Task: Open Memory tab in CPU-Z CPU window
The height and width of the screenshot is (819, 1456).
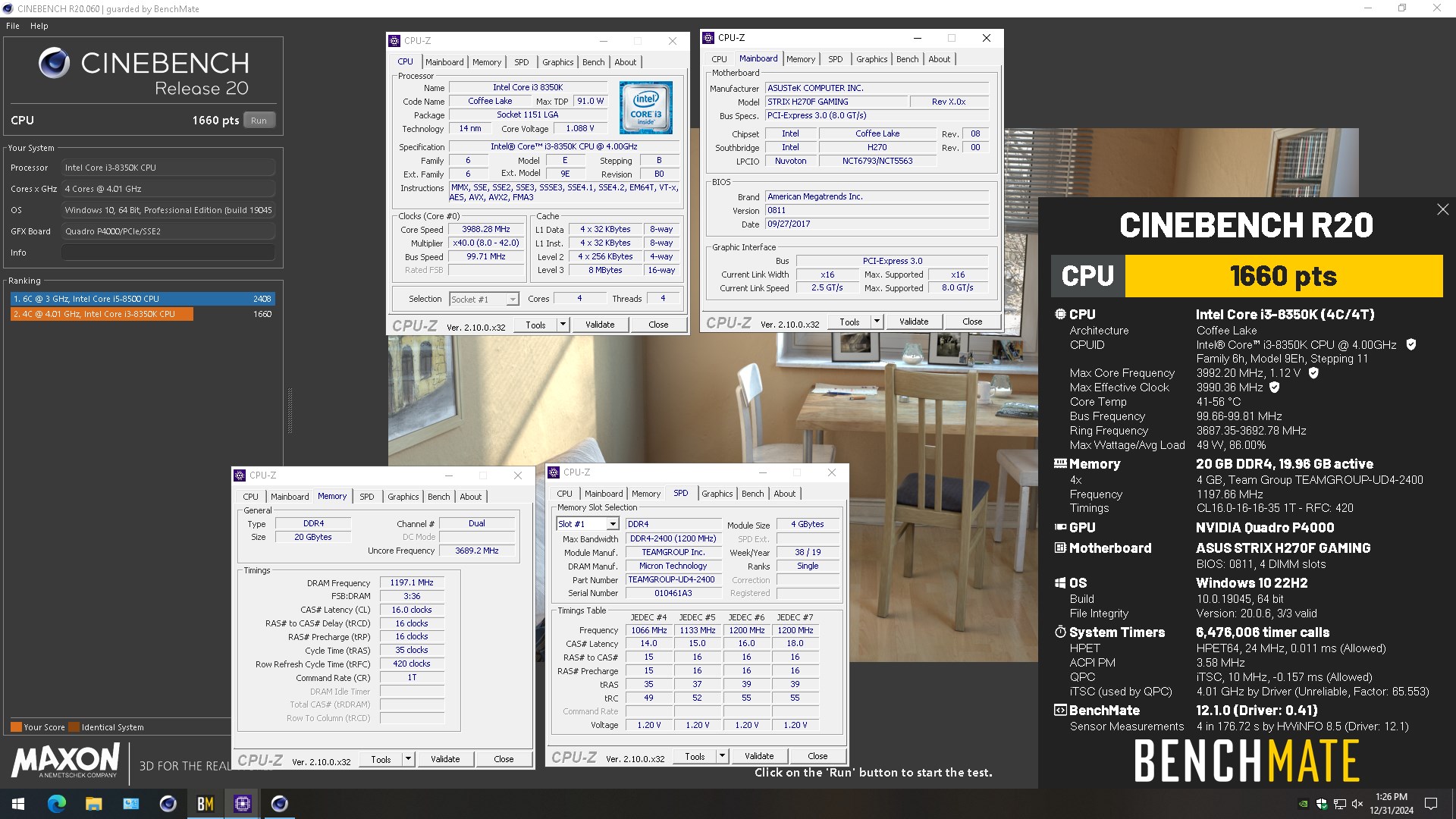Action: pyautogui.click(x=487, y=62)
